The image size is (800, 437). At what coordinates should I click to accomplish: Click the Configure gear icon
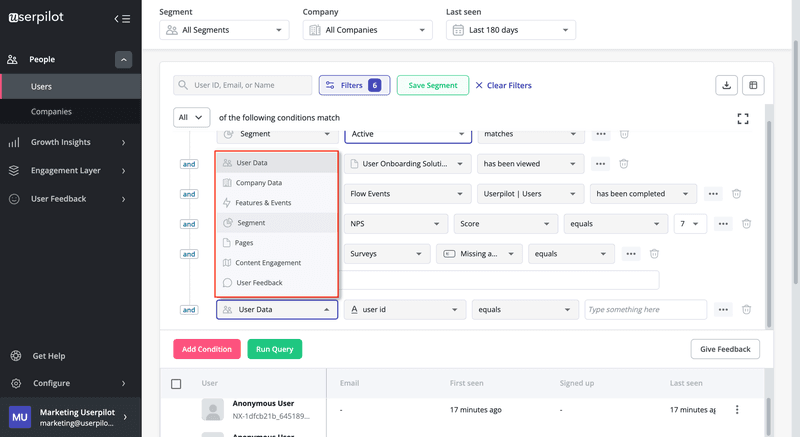tap(16, 383)
